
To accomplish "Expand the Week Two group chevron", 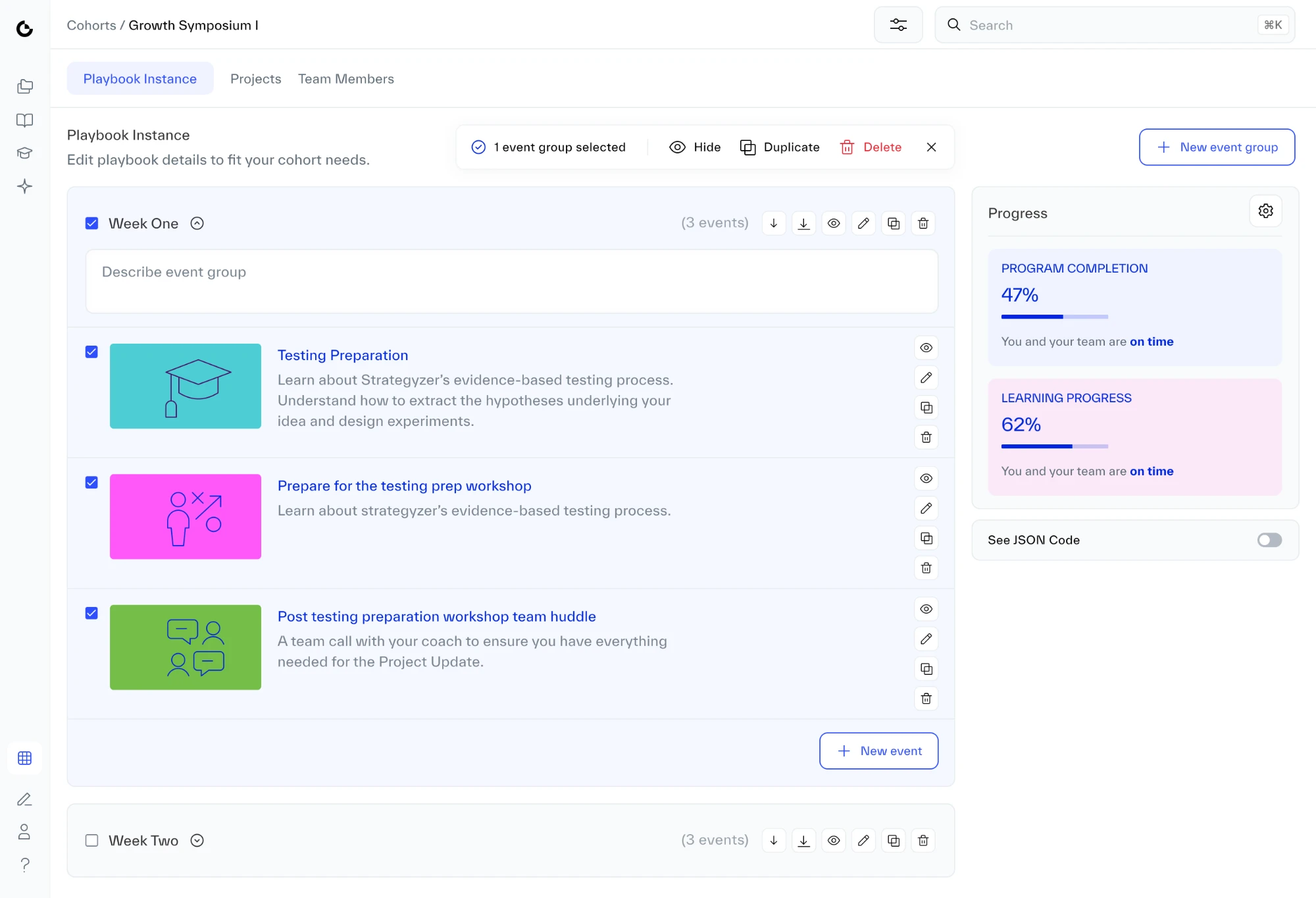I will [x=197, y=840].
